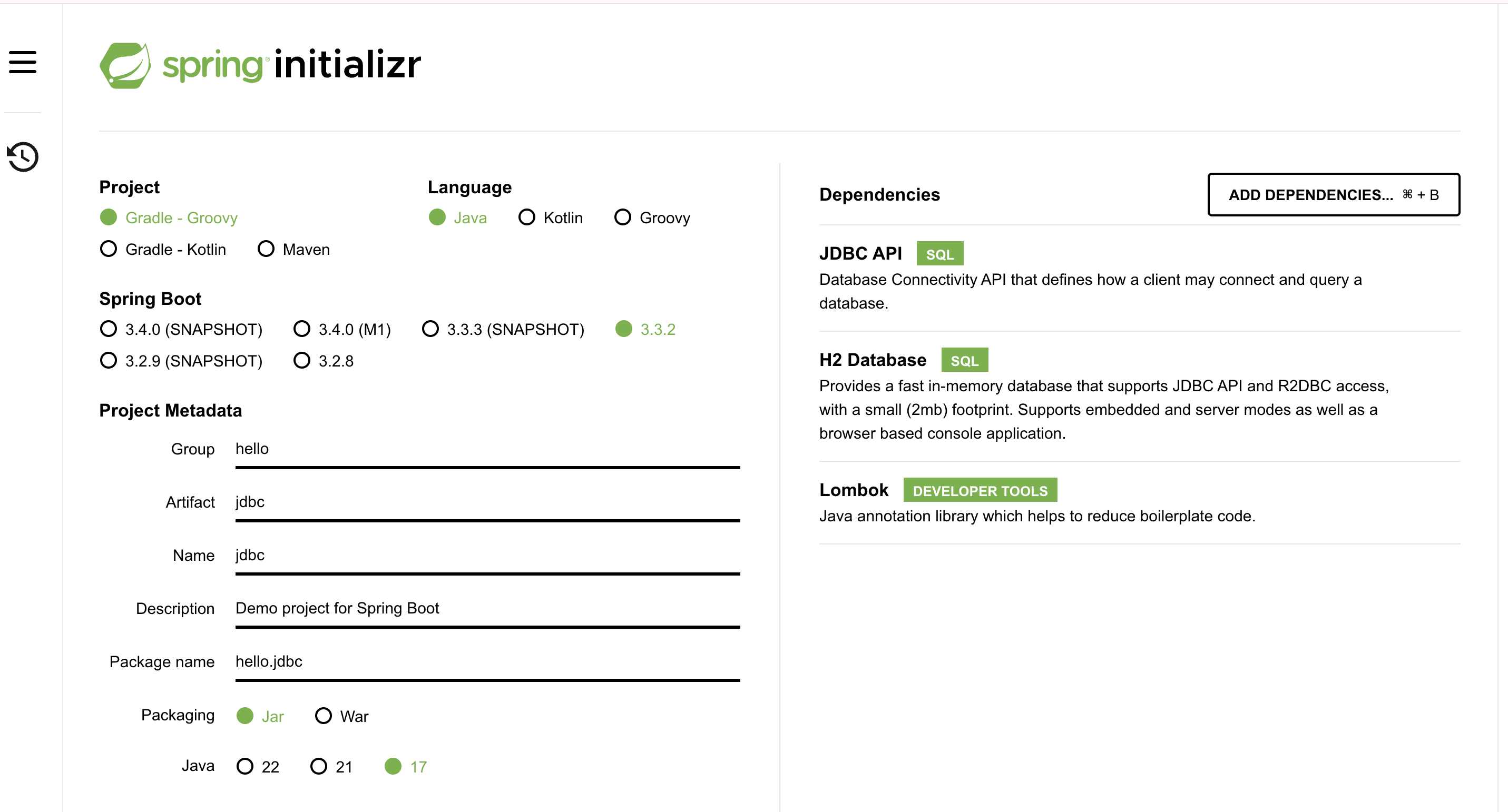This screenshot has height=812, width=1508.
Task: Choose Groovy as the language
Action: (x=623, y=217)
